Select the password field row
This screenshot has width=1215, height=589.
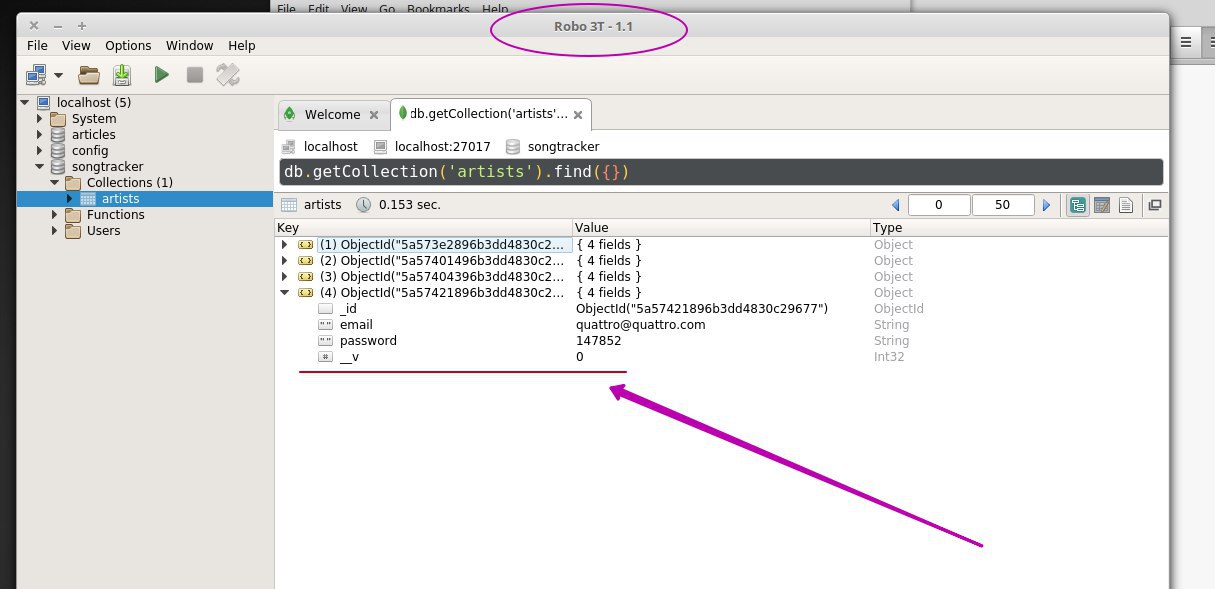click(721, 340)
